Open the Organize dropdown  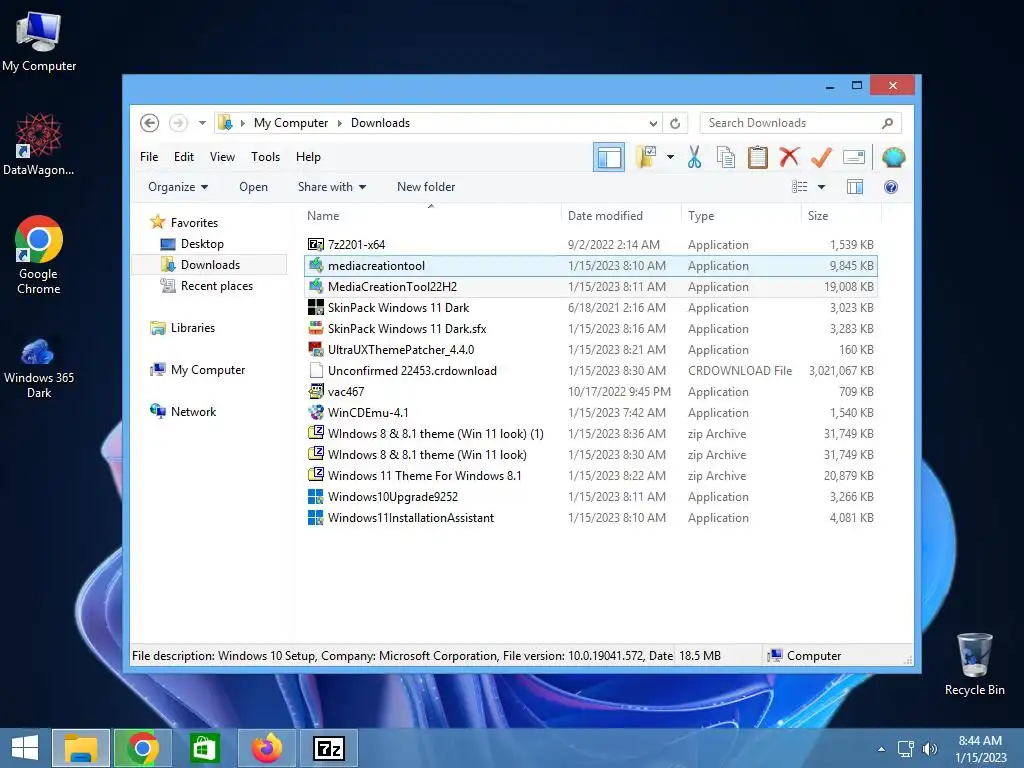pyautogui.click(x=178, y=187)
